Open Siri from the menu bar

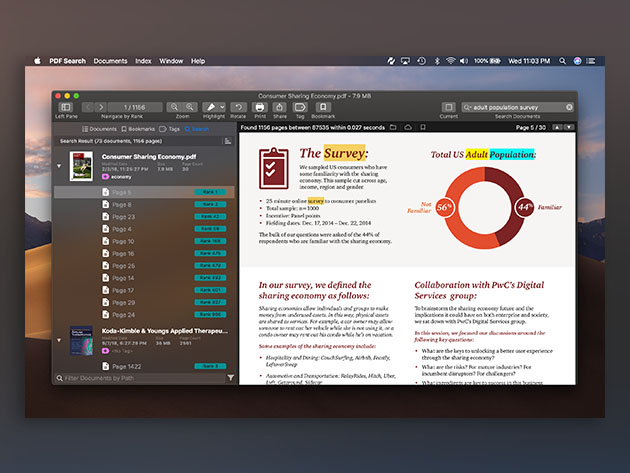[577, 61]
